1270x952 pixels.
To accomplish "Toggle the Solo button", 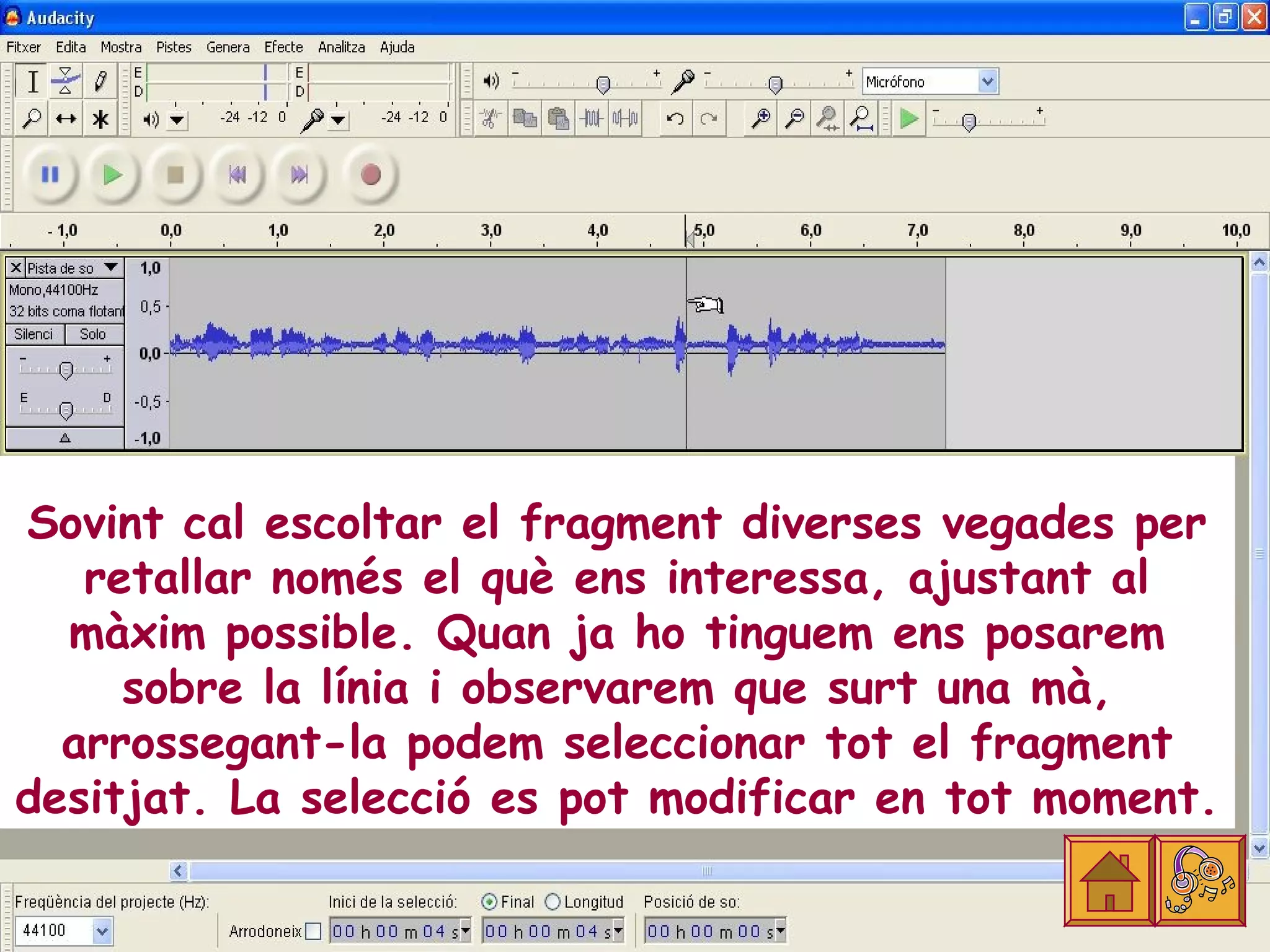I will [x=93, y=334].
